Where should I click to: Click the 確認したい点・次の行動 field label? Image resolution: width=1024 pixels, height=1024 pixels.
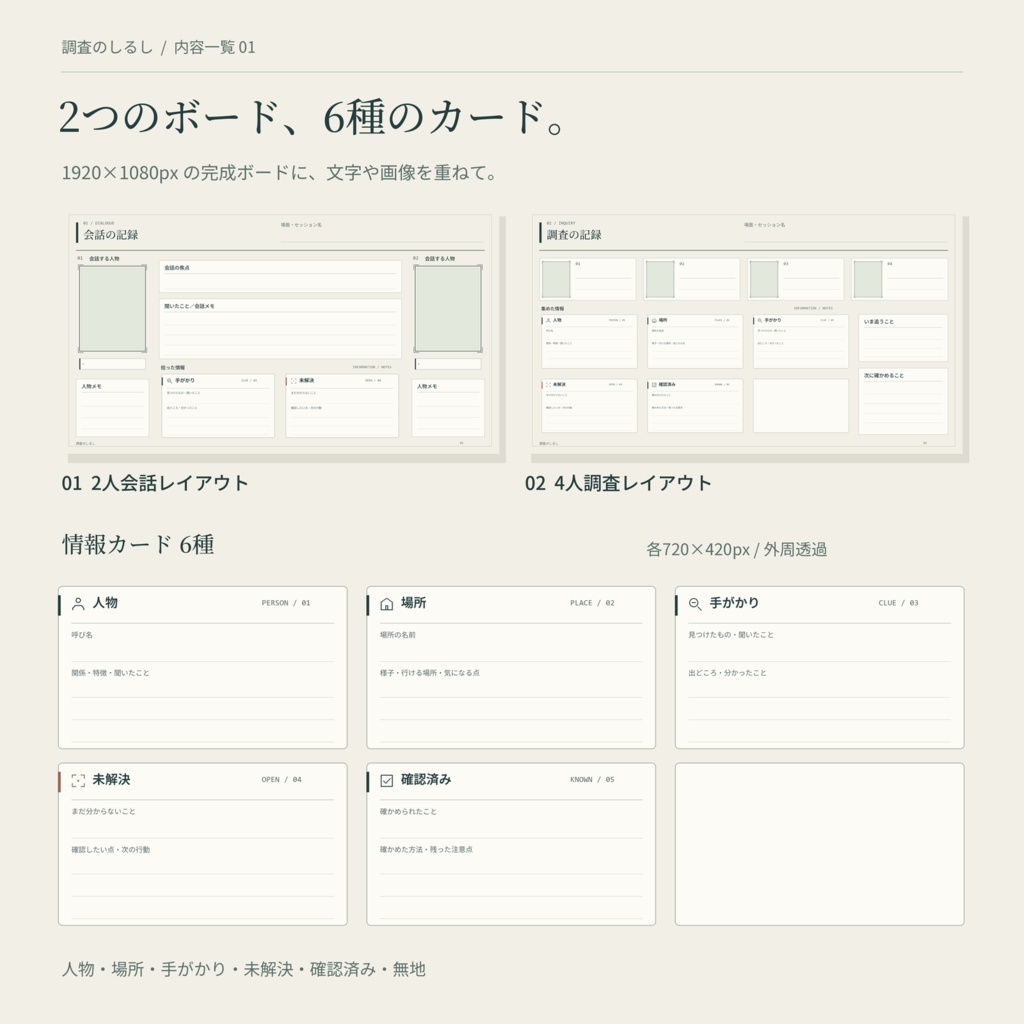click(110, 850)
